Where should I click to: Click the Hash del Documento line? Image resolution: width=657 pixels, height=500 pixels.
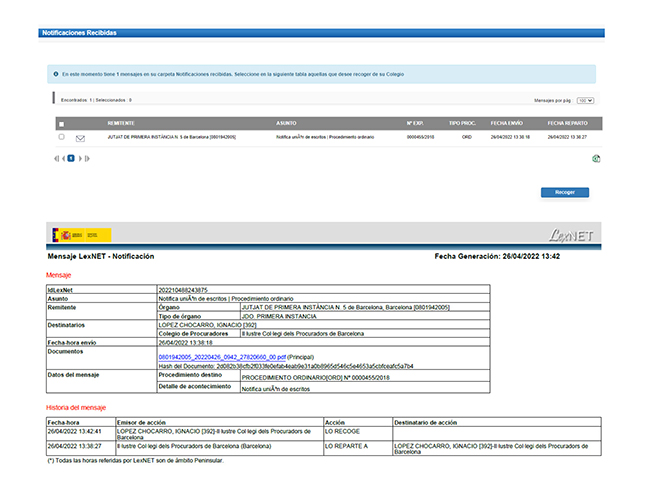coord(286,366)
